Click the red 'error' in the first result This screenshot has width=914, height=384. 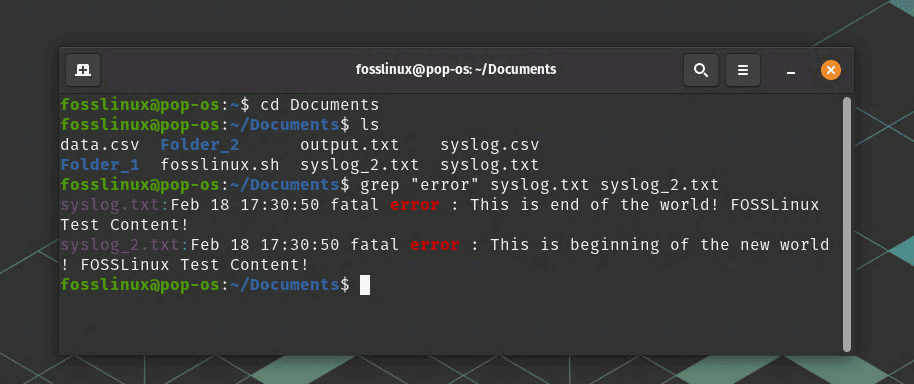[414, 205]
